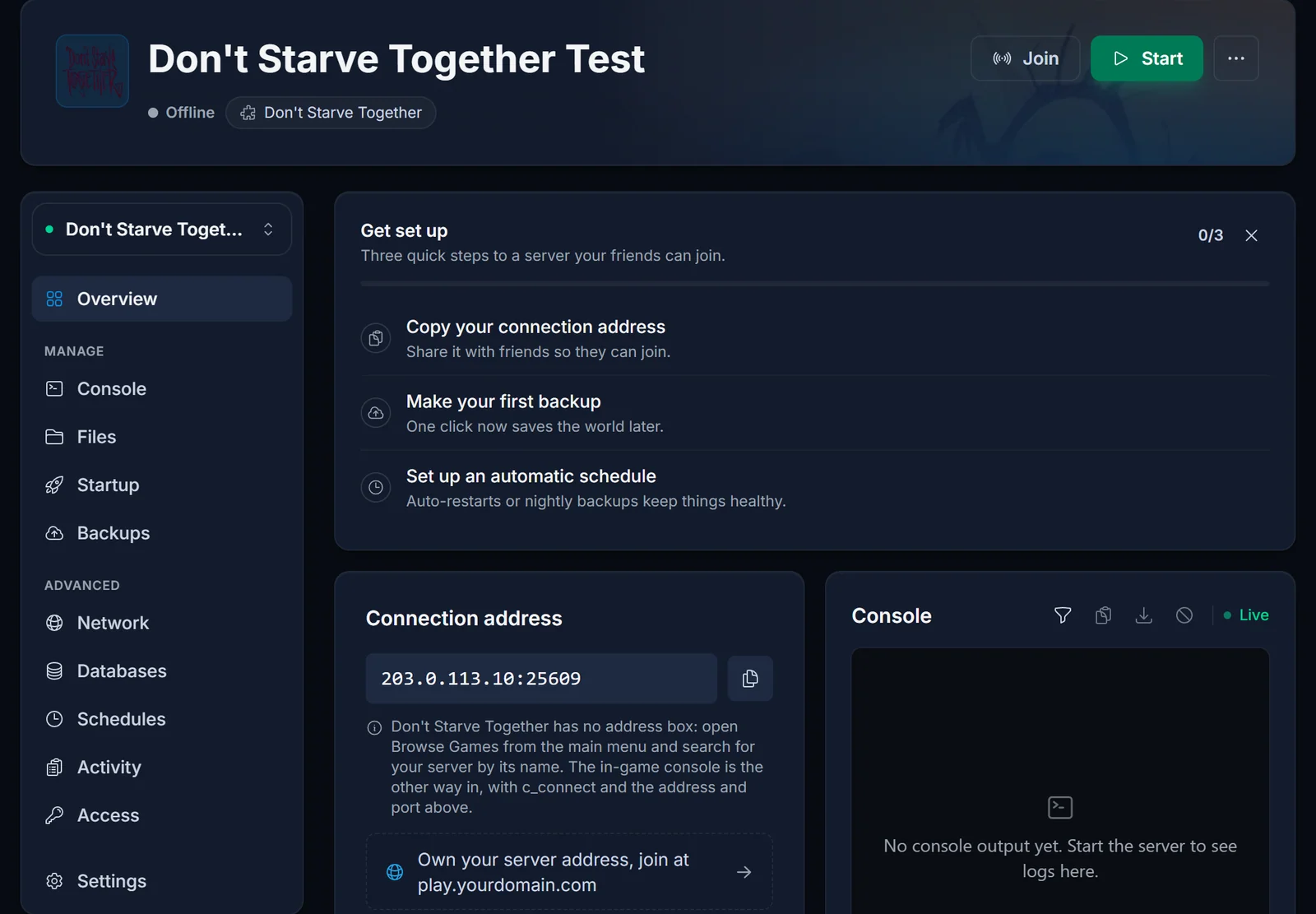Click the Files folder icon
Image resolution: width=1316 pixels, height=914 pixels.
click(54, 437)
